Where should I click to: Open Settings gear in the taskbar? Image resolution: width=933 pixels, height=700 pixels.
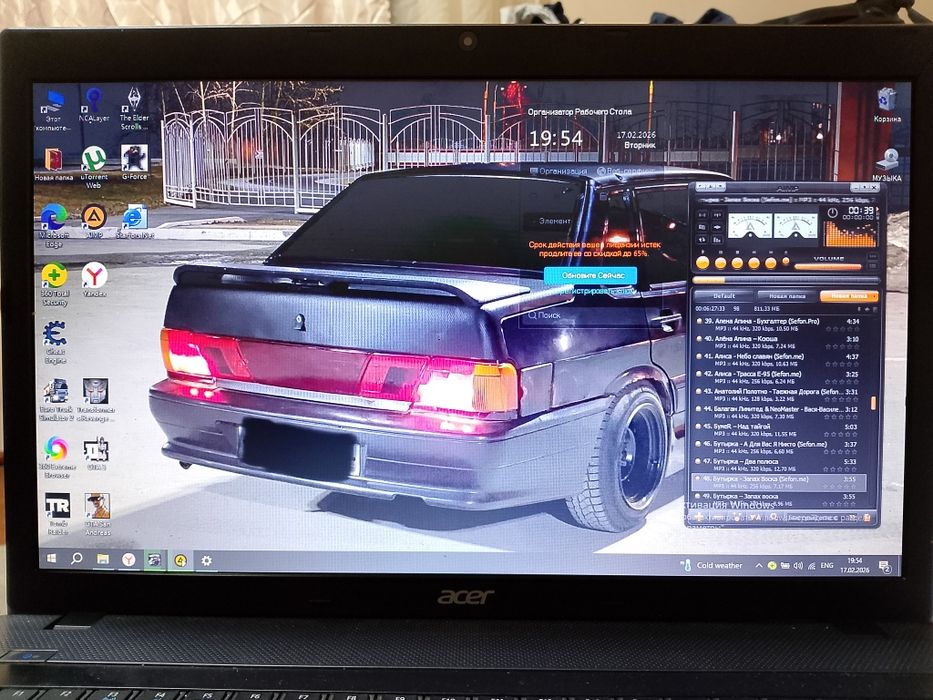pyautogui.click(x=206, y=561)
